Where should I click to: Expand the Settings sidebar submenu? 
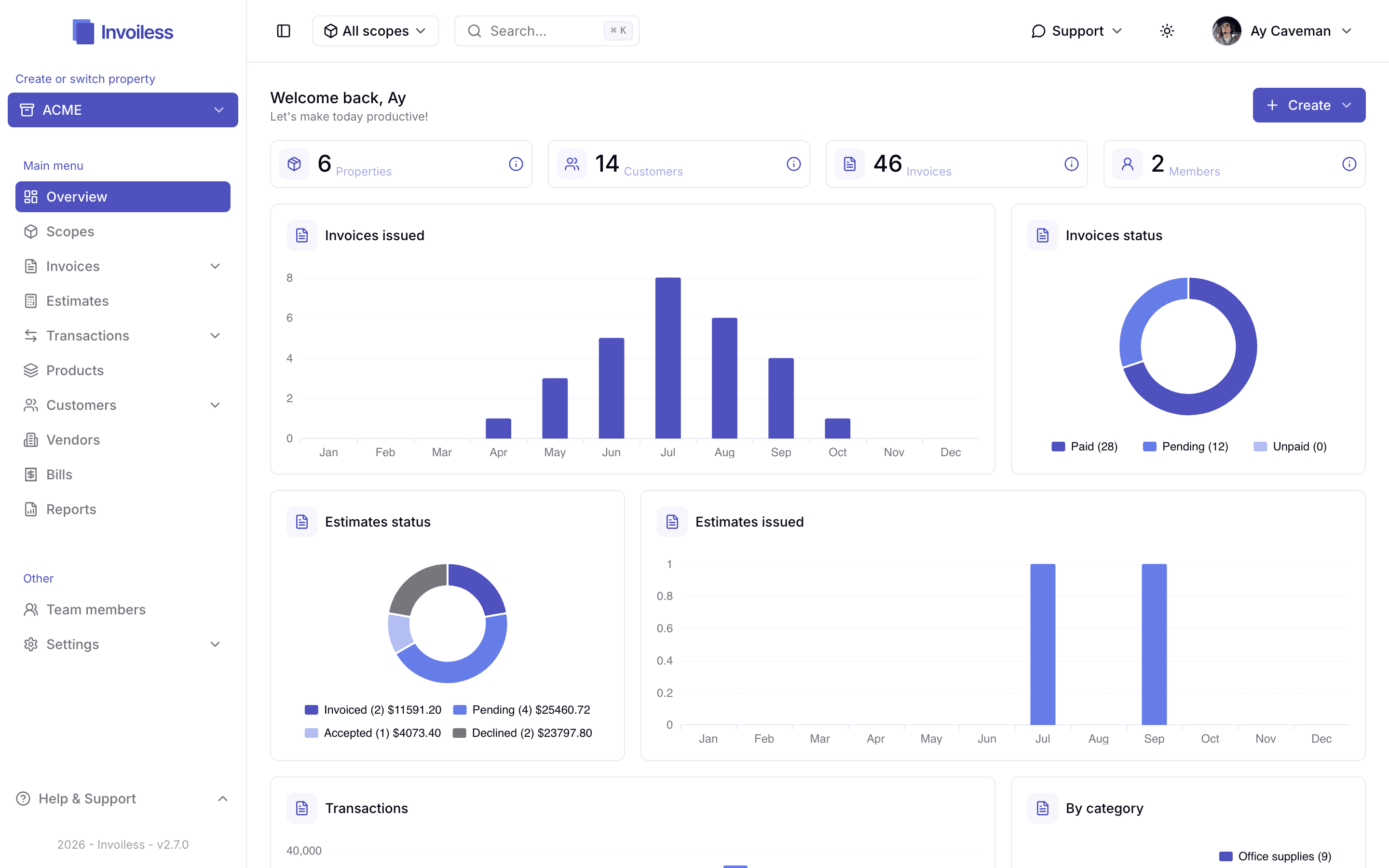pyautogui.click(x=215, y=644)
